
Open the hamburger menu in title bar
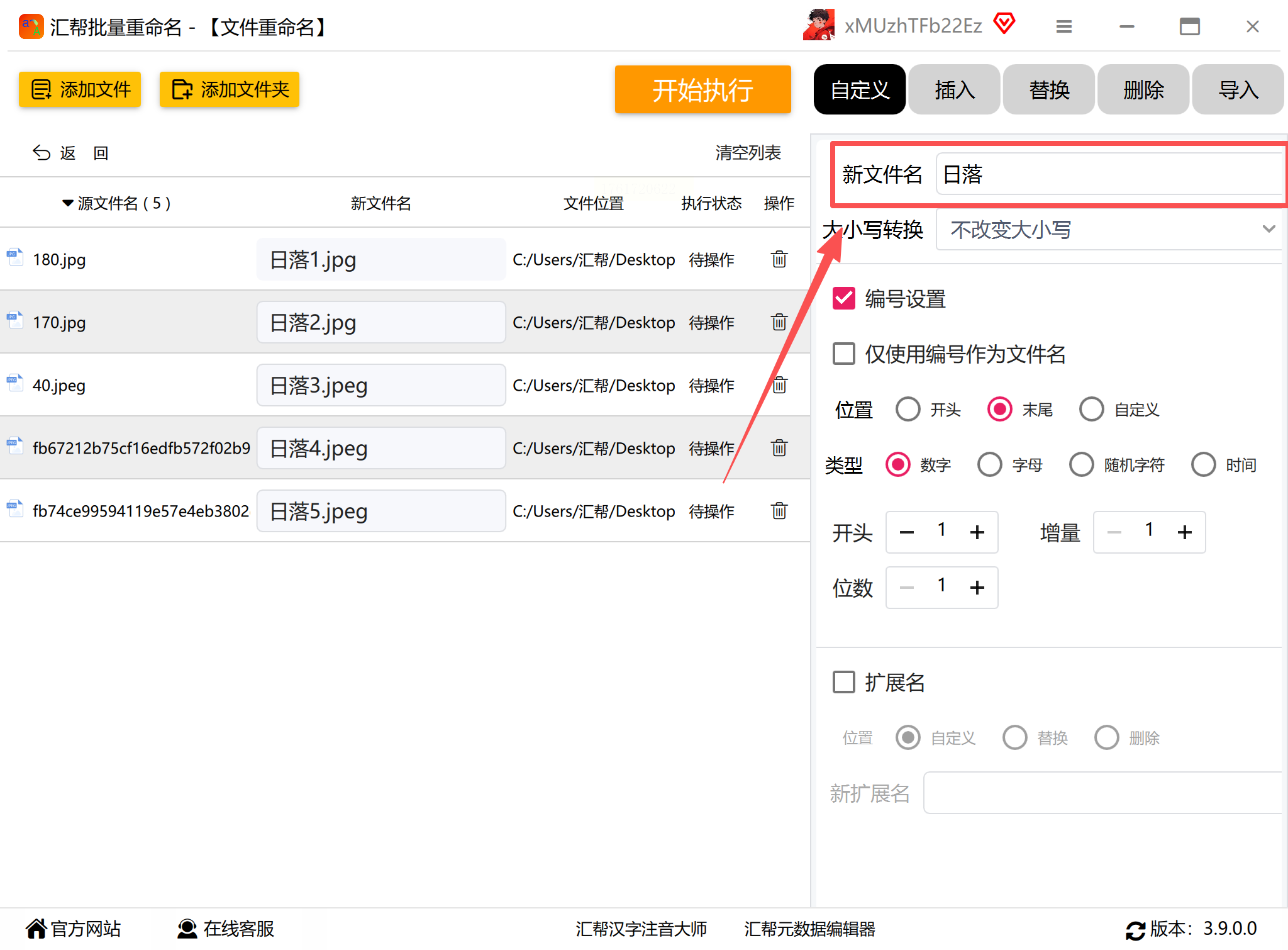(1063, 26)
